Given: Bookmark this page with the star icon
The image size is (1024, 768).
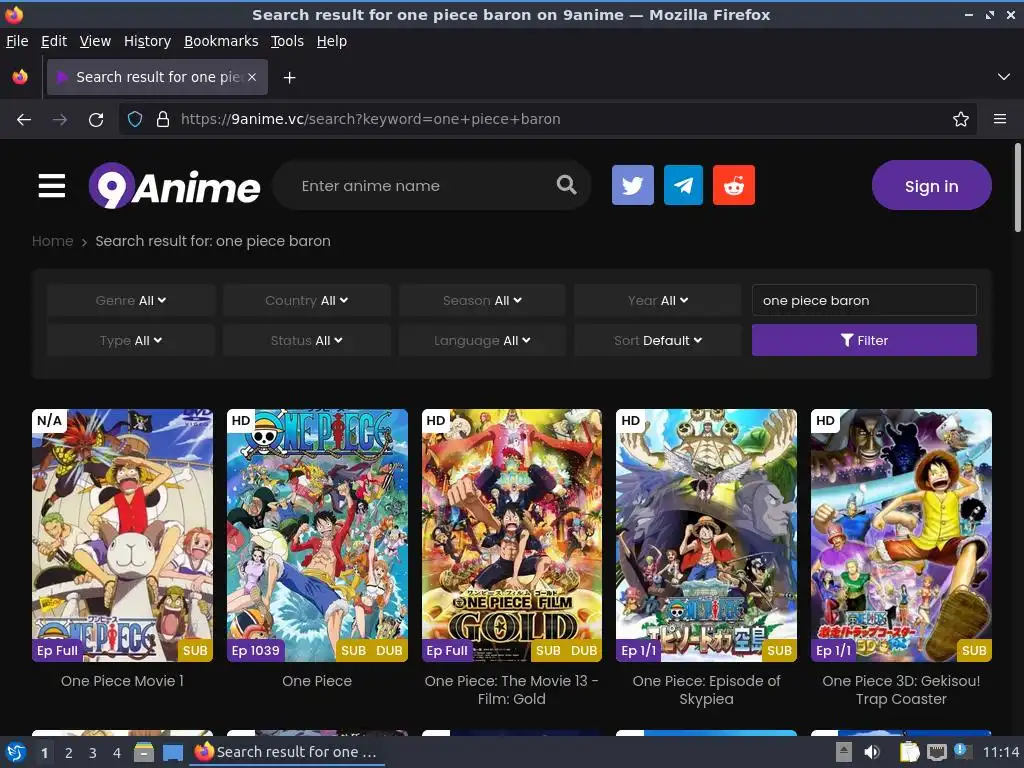Looking at the screenshot, I should [x=961, y=120].
